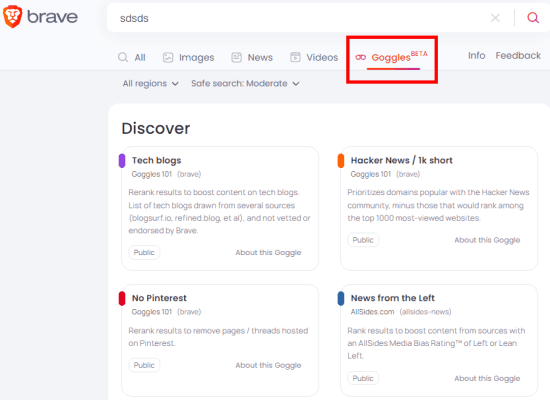Open the Feedback link
Viewport: 550px width, 400px height.
click(518, 55)
